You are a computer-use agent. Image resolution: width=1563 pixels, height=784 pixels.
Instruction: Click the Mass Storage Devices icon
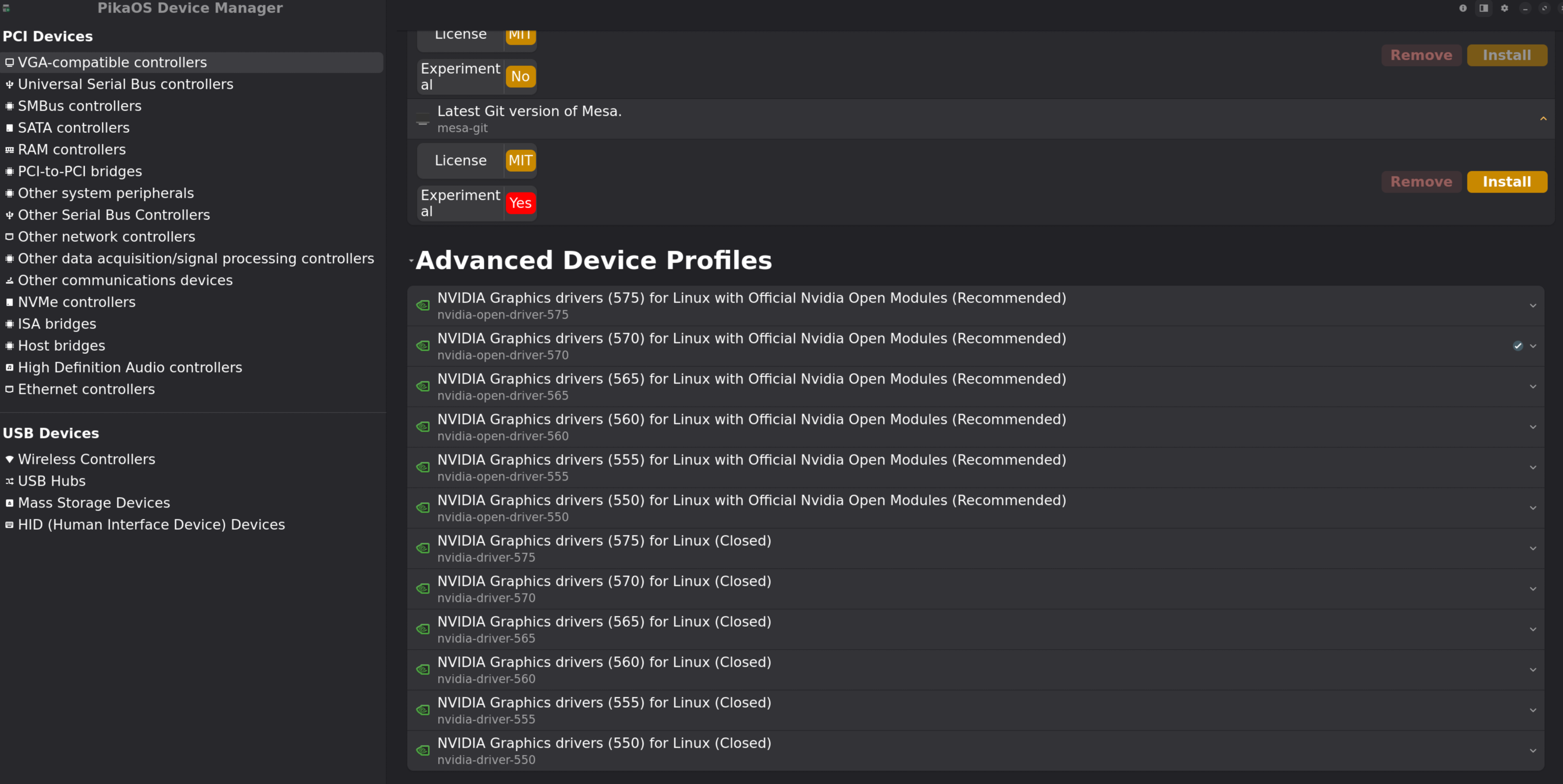click(9, 503)
